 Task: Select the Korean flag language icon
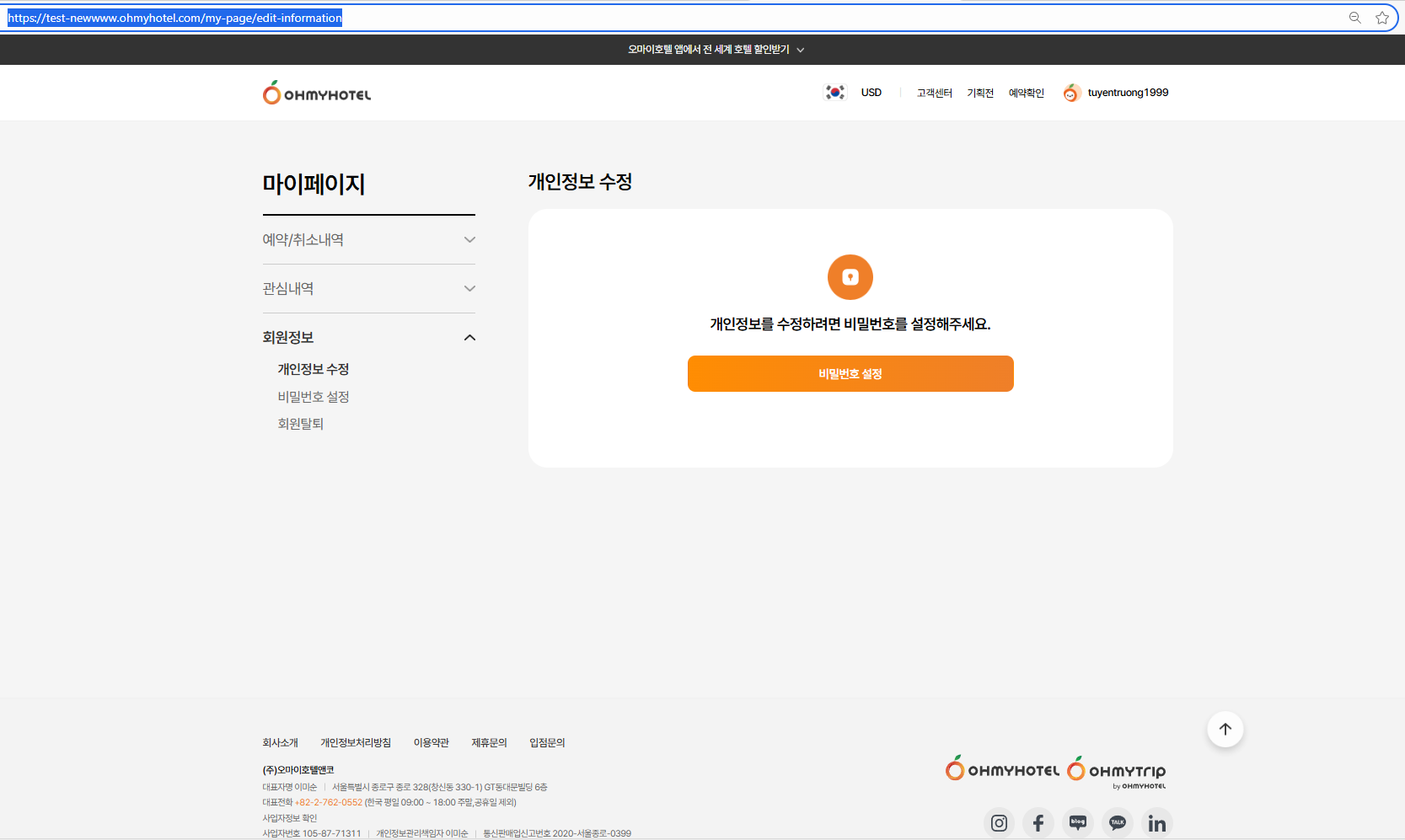(x=834, y=93)
